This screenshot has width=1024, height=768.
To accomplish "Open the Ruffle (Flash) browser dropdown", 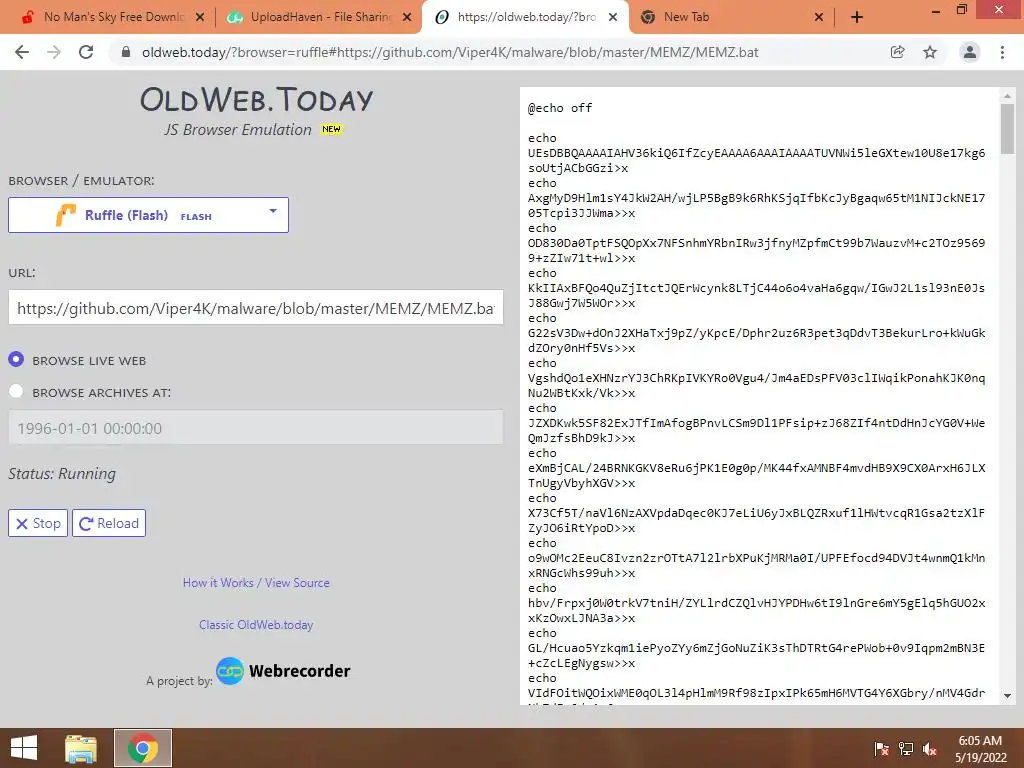I will pyautogui.click(x=148, y=215).
